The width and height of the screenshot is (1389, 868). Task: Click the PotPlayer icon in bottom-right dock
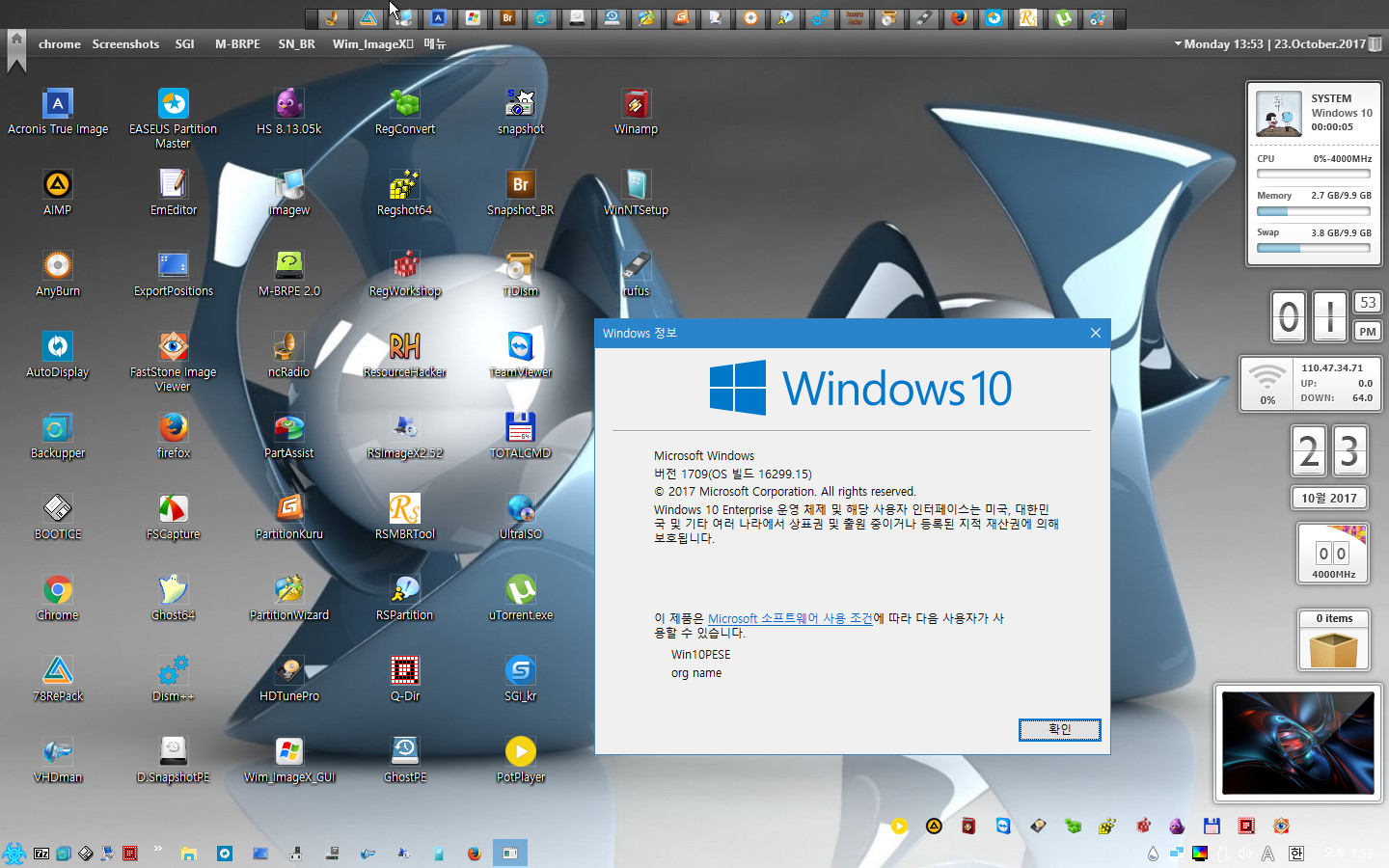pos(899,826)
